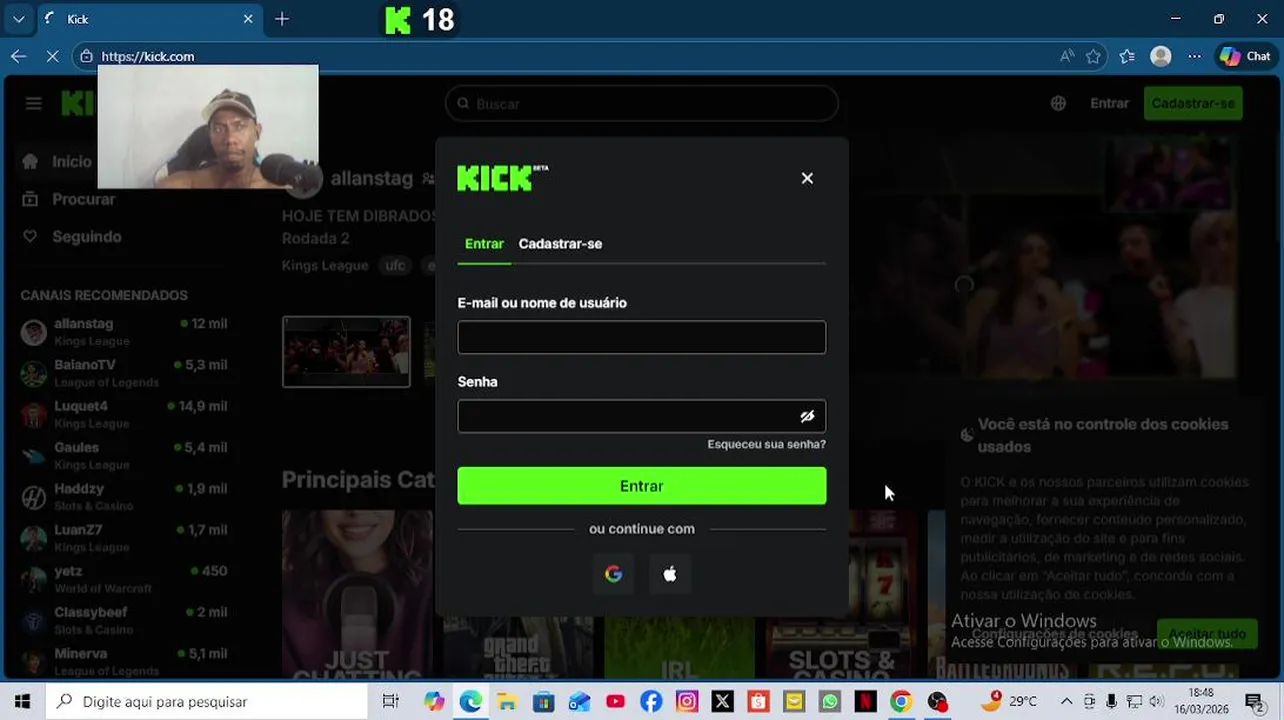Select the Entrar tab in the dialog
This screenshot has height=720, width=1284.
pyautogui.click(x=484, y=244)
